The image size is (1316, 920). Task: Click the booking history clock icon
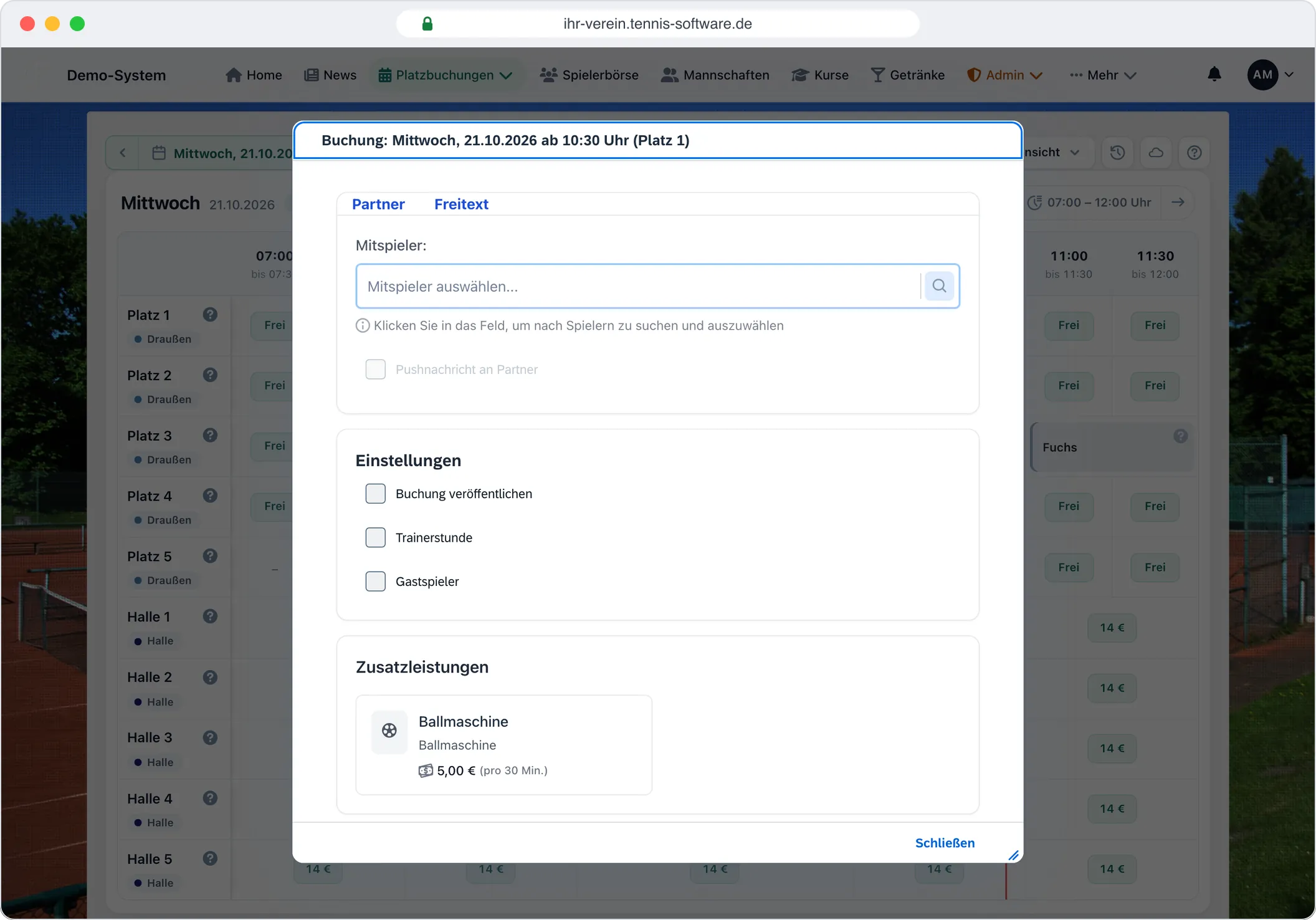click(1117, 153)
